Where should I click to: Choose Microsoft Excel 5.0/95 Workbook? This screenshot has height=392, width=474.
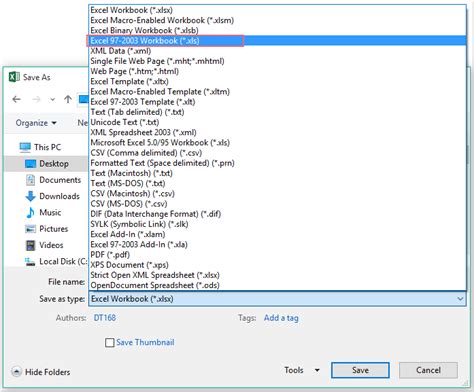click(x=277, y=143)
